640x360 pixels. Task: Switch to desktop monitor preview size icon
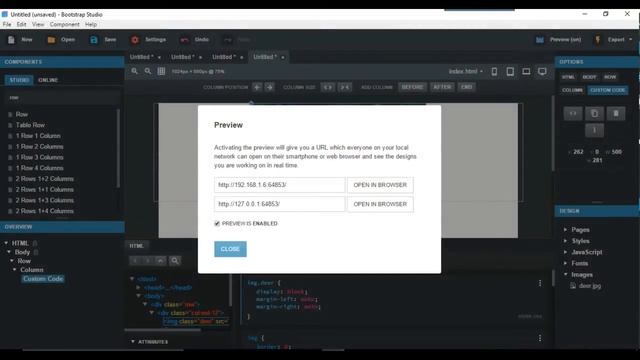(542, 71)
